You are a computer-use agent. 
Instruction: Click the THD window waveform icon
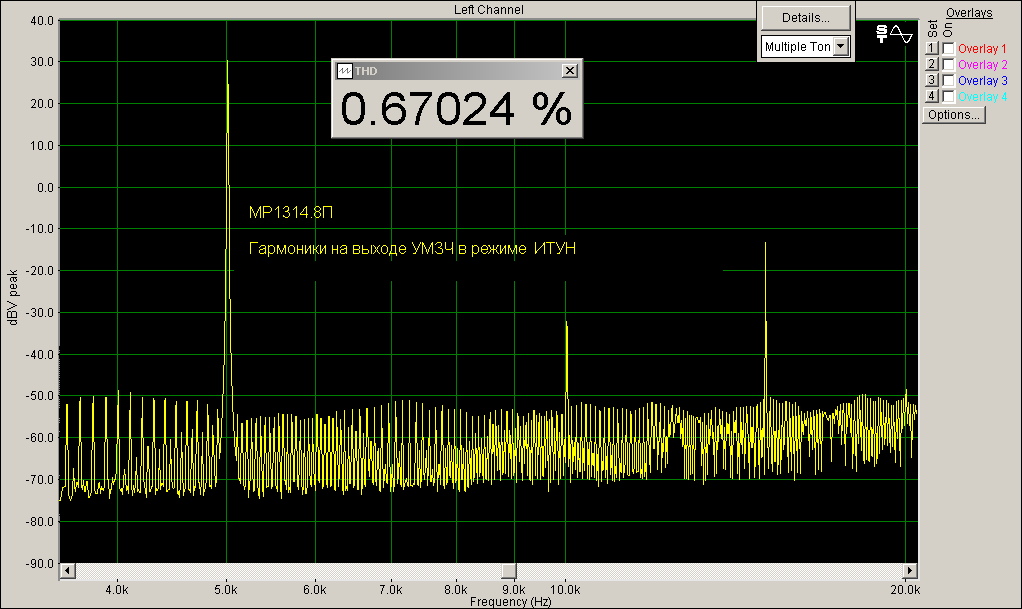pos(344,71)
